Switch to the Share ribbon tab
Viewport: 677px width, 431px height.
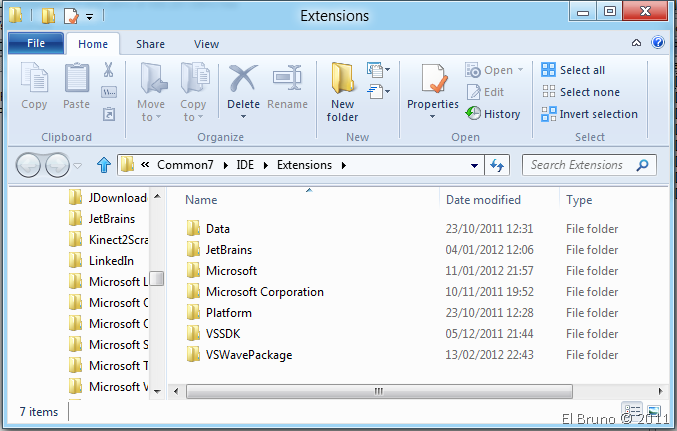click(x=151, y=44)
